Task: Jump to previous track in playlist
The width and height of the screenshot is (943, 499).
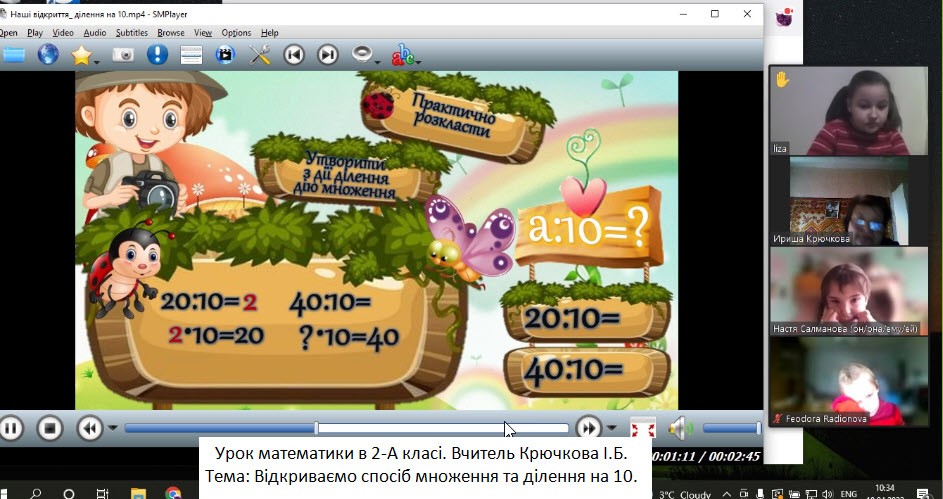Action: click(x=294, y=54)
